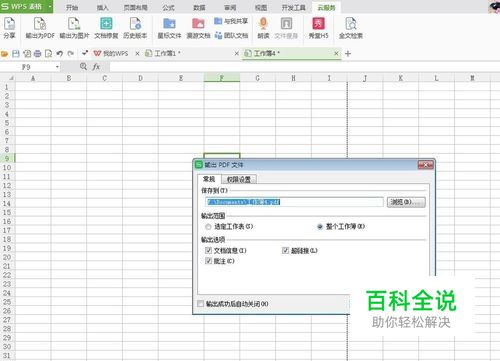The image size is (500, 361).
Task: Click the select-all corner of the sheet
Action: (7, 78)
